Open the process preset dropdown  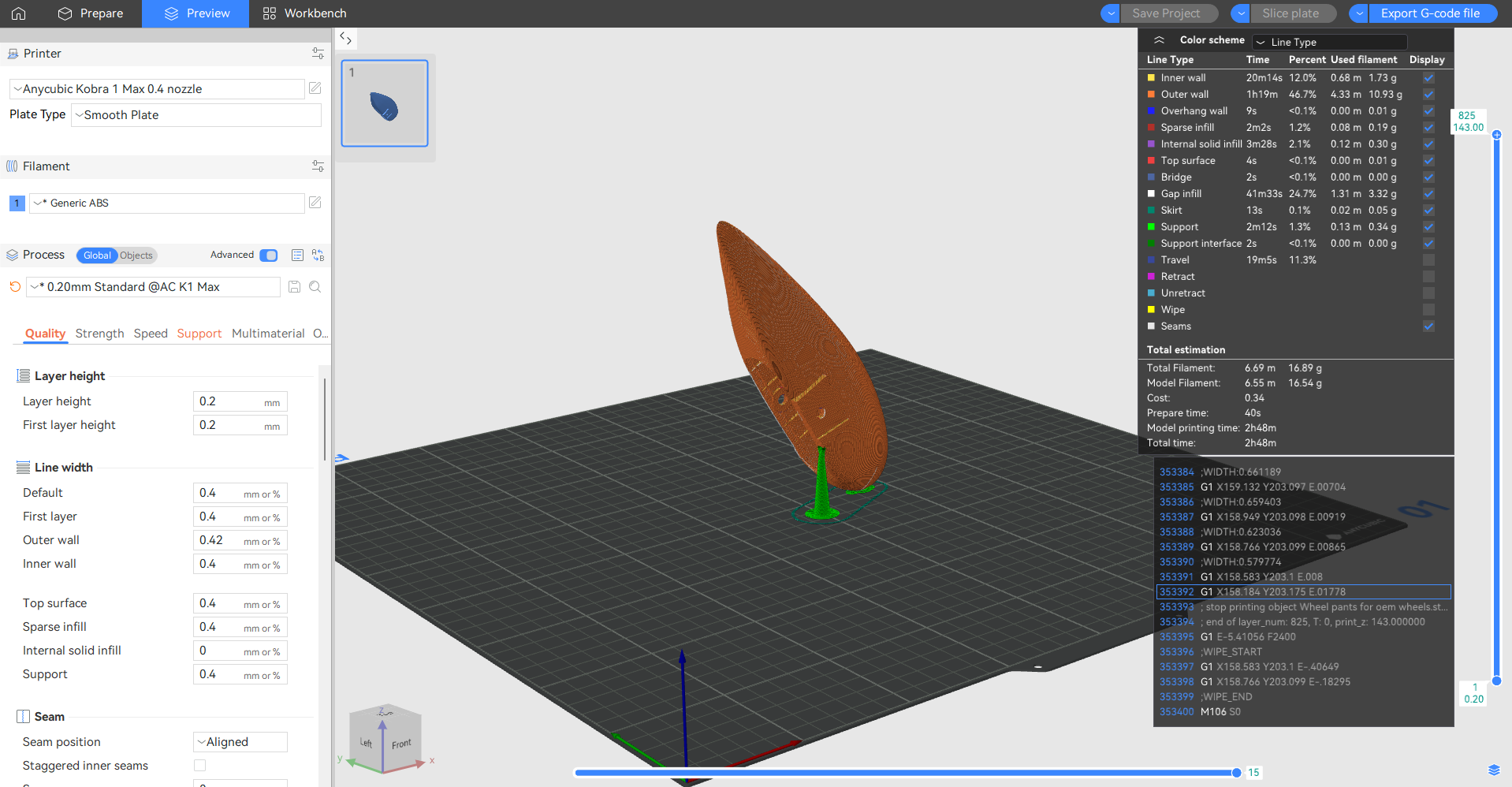click(153, 287)
